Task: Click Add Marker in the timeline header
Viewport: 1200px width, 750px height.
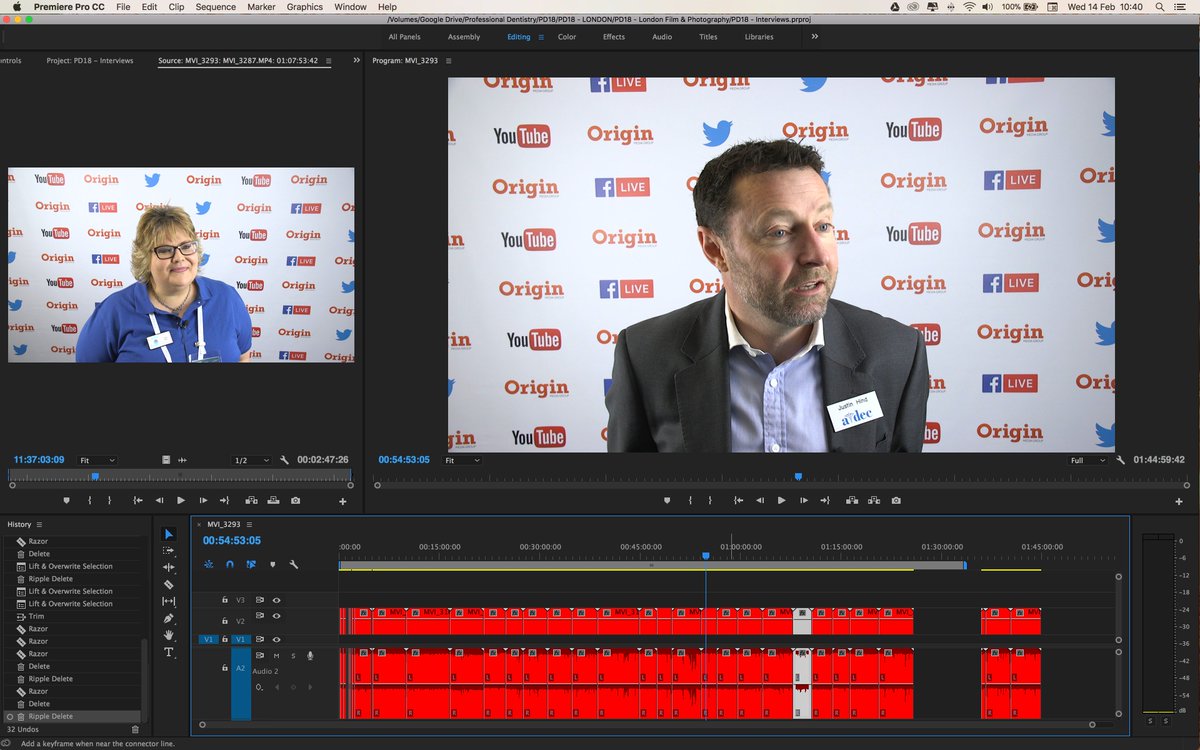Action: coord(273,564)
